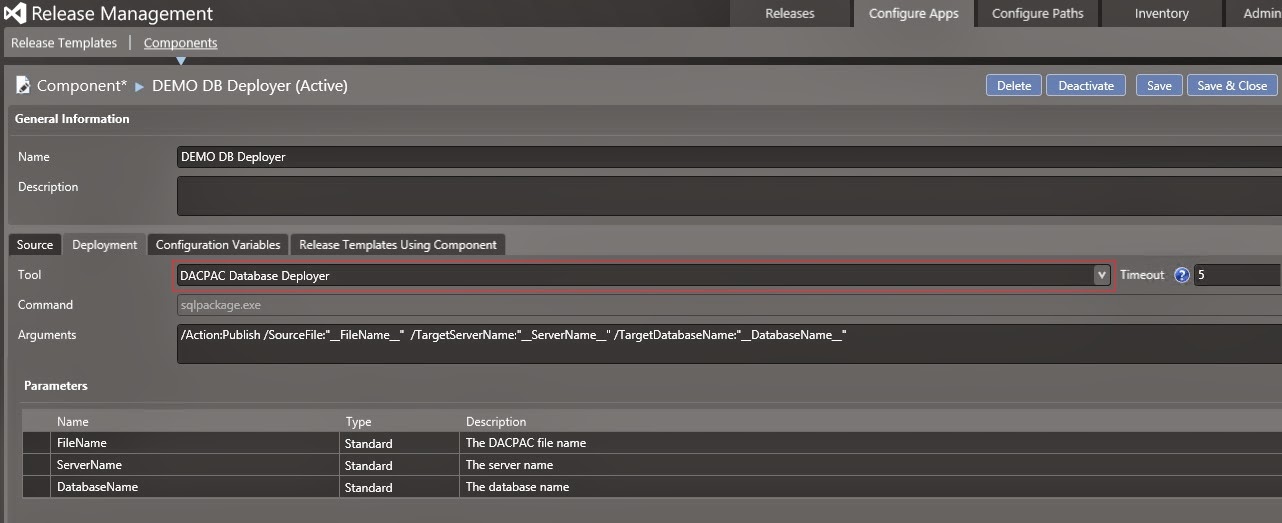The height and width of the screenshot is (523, 1282).
Task: Select the Components link
Action: pyautogui.click(x=180, y=43)
